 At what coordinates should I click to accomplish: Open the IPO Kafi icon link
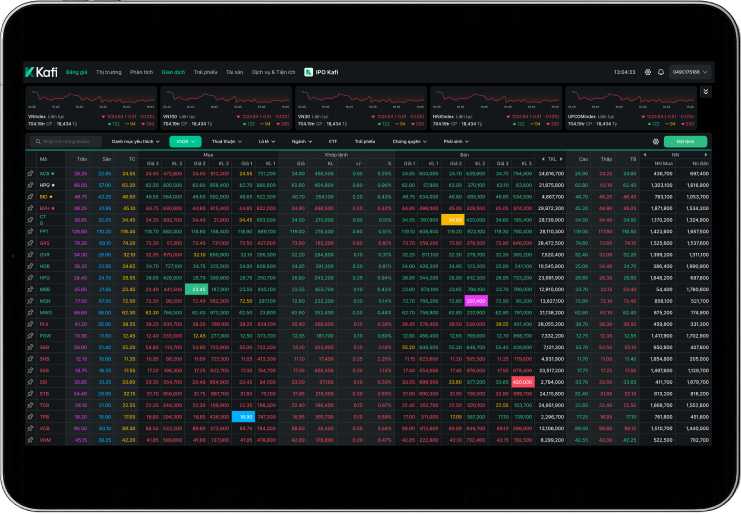click(308, 72)
